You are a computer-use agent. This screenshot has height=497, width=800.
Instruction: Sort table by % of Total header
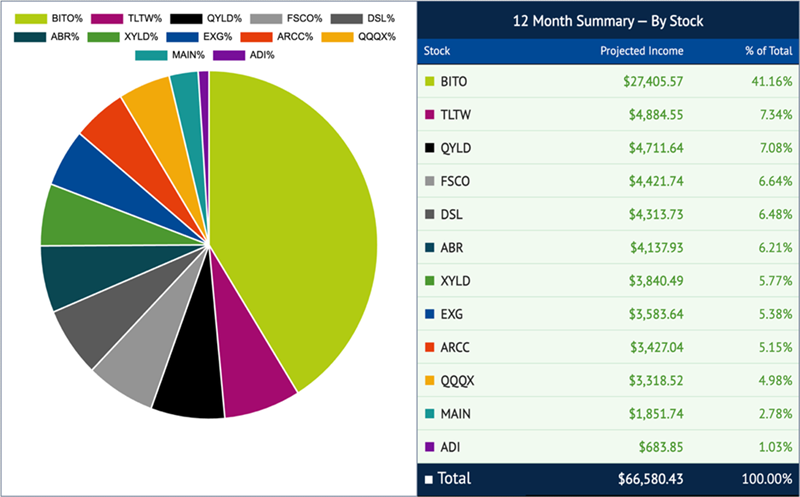tap(768, 51)
